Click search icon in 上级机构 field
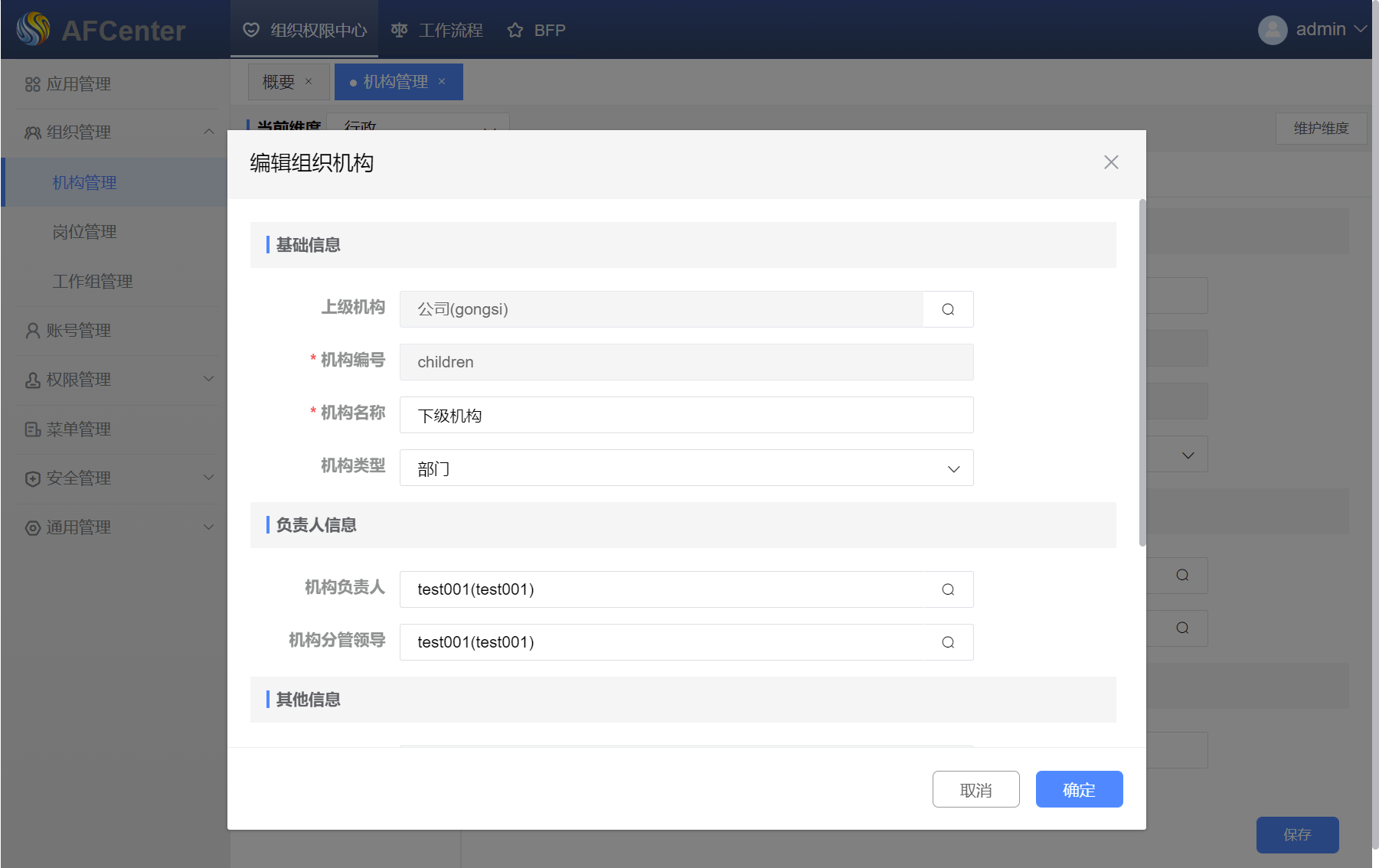 (x=948, y=309)
